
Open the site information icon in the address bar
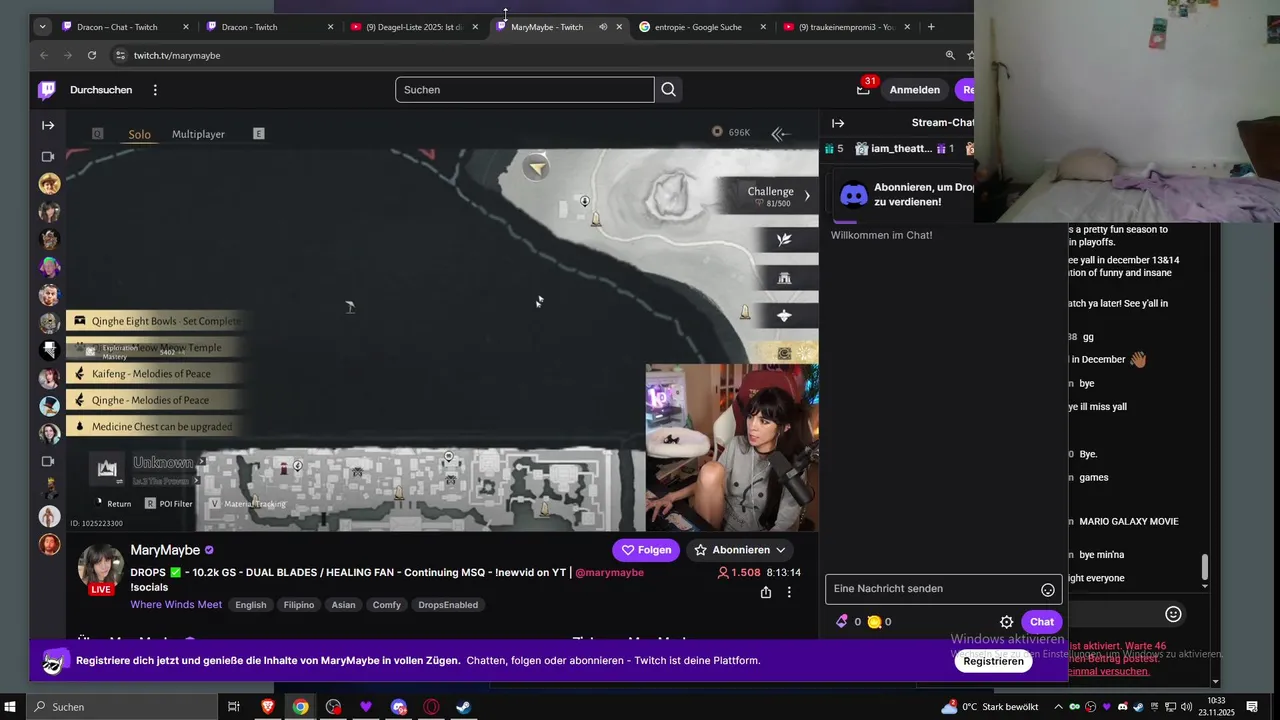[121, 55]
